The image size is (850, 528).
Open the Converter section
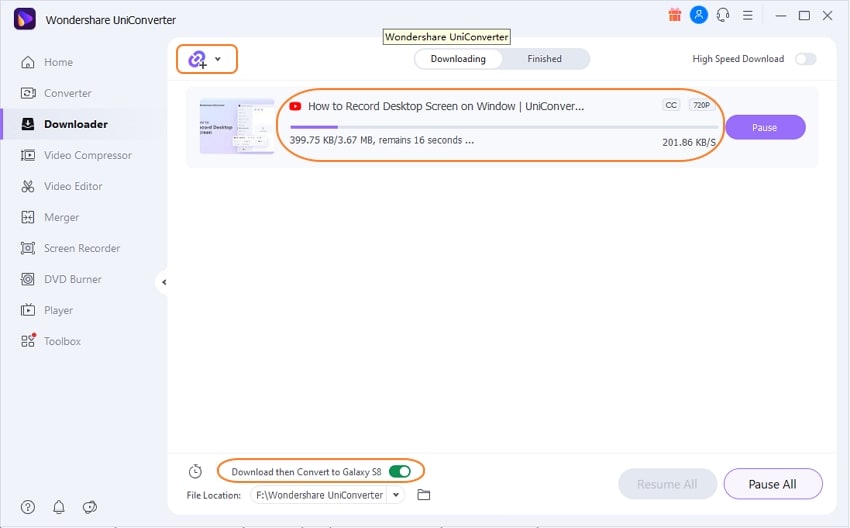pos(67,93)
